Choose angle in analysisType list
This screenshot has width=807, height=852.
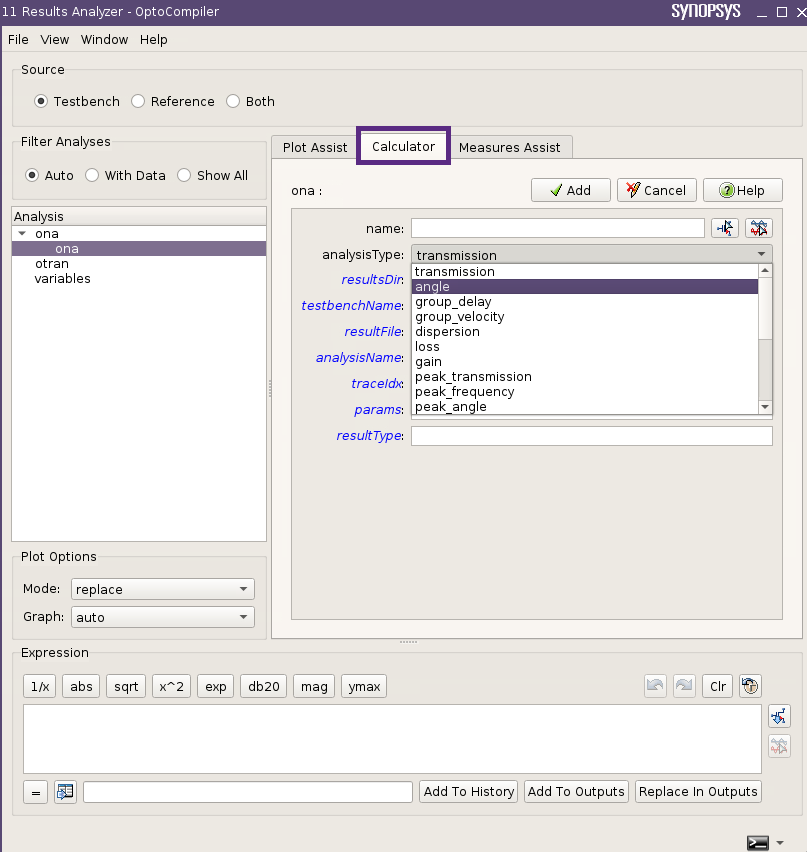point(585,286)
